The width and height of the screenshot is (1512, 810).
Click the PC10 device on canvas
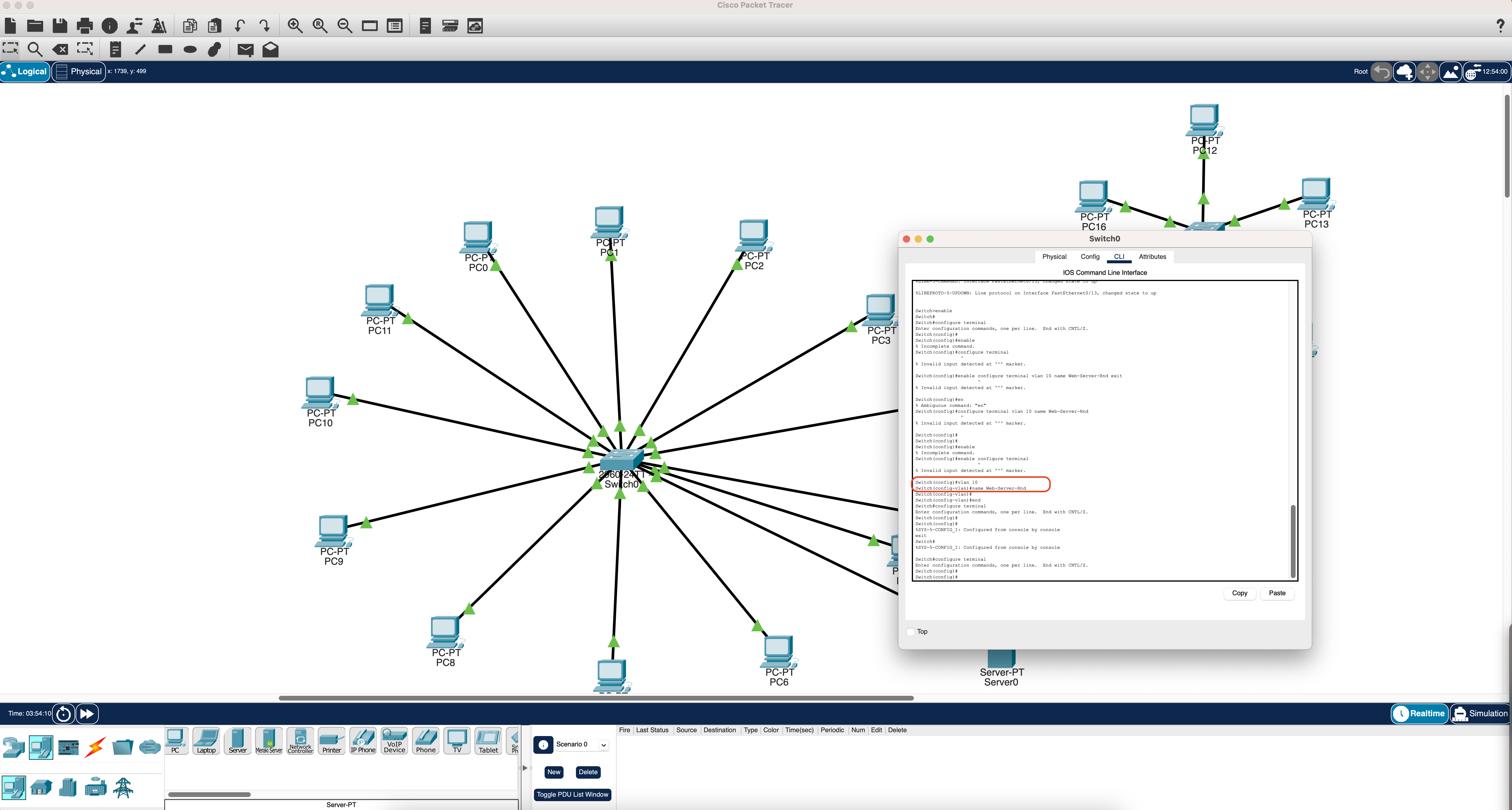pyautogui.click(x=320, y=392)
